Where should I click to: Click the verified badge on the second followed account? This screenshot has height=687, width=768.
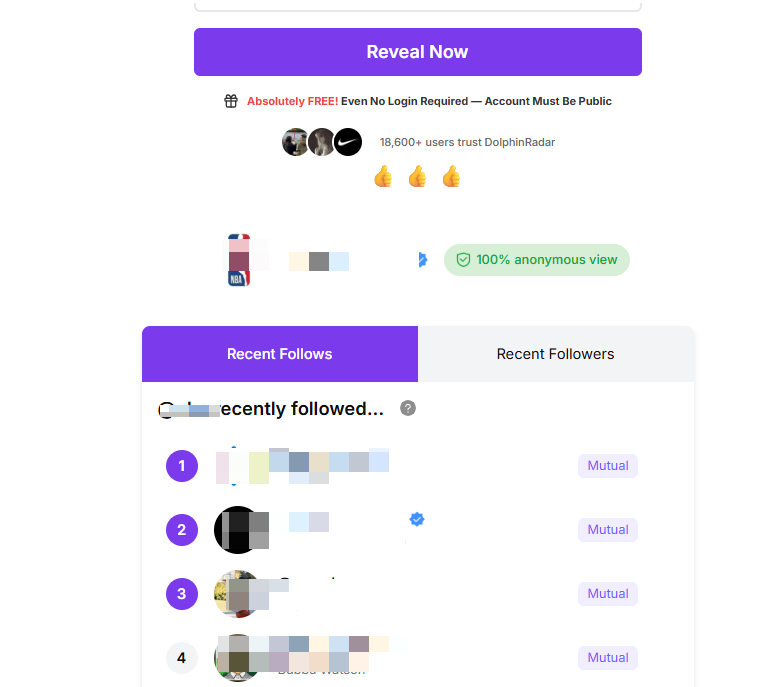(417, 519)
